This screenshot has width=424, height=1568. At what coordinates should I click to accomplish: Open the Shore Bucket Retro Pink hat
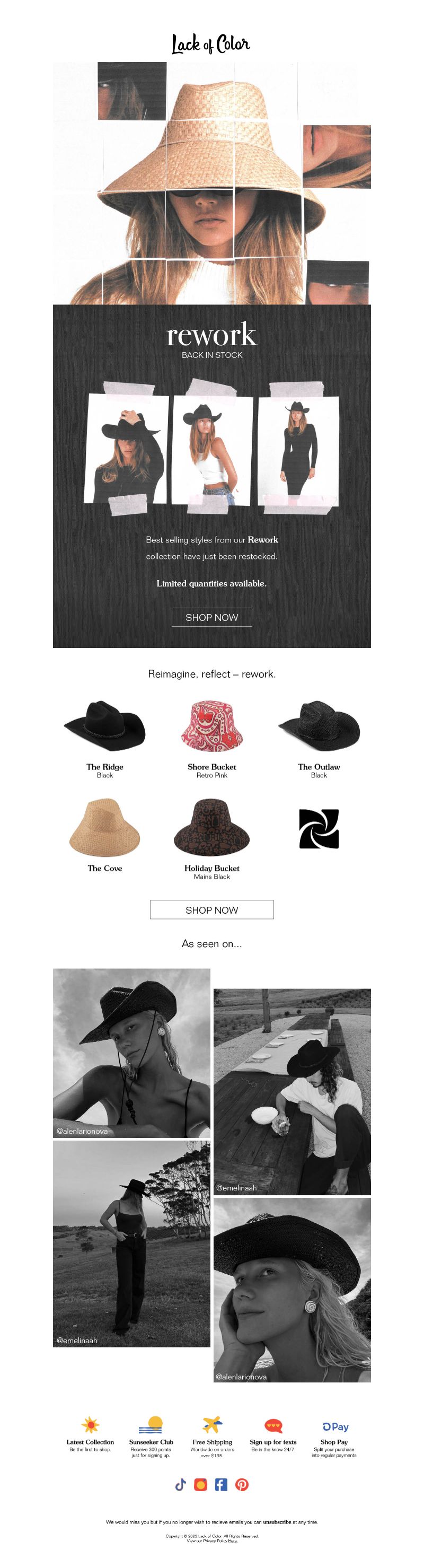[211, 726]
